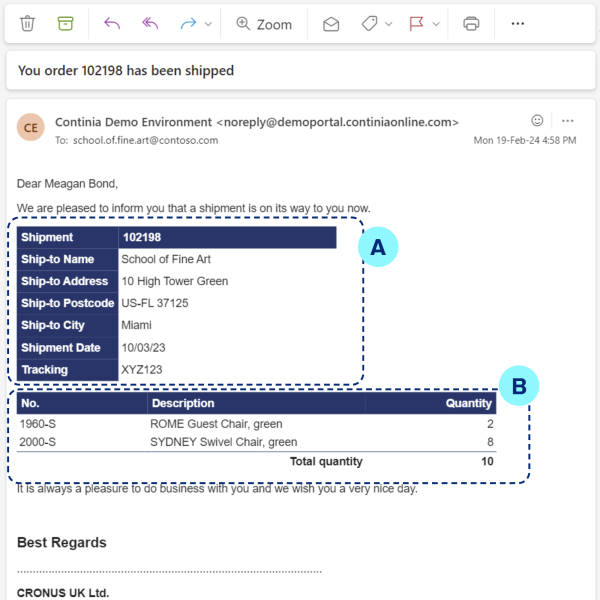This screenshot has width=600, height=600.
Task: Select shipment number 102198 in the table
Action: pyautogui.click(x=142, y=237)
